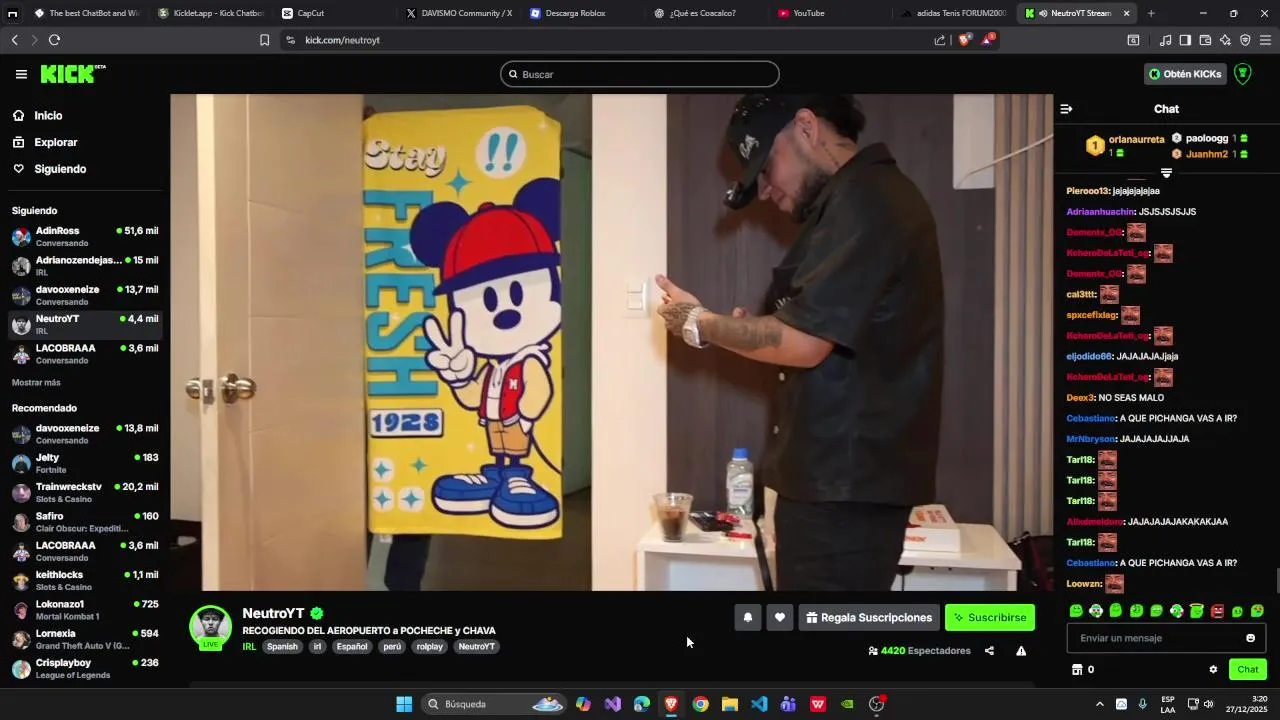Screen dimensions: 1280x720
Task: Select the rolplay tag
Action: coord(430,647)
